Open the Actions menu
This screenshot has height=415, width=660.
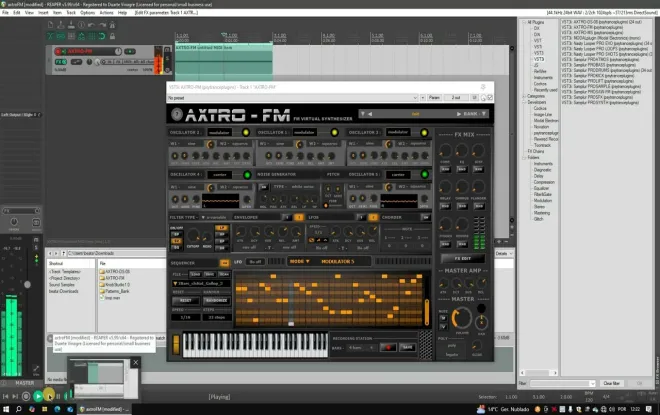[106, 13]
